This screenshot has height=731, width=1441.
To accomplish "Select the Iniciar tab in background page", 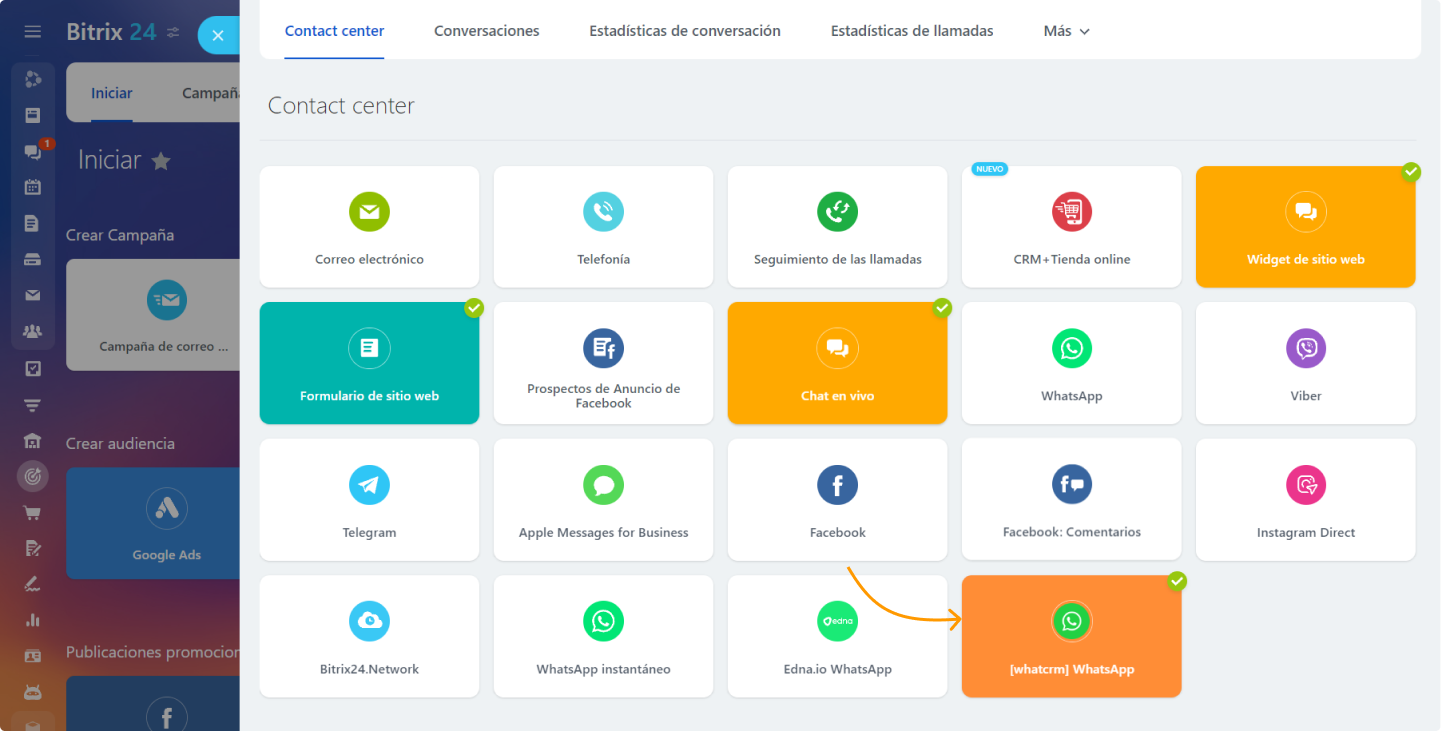I will 112,93.
